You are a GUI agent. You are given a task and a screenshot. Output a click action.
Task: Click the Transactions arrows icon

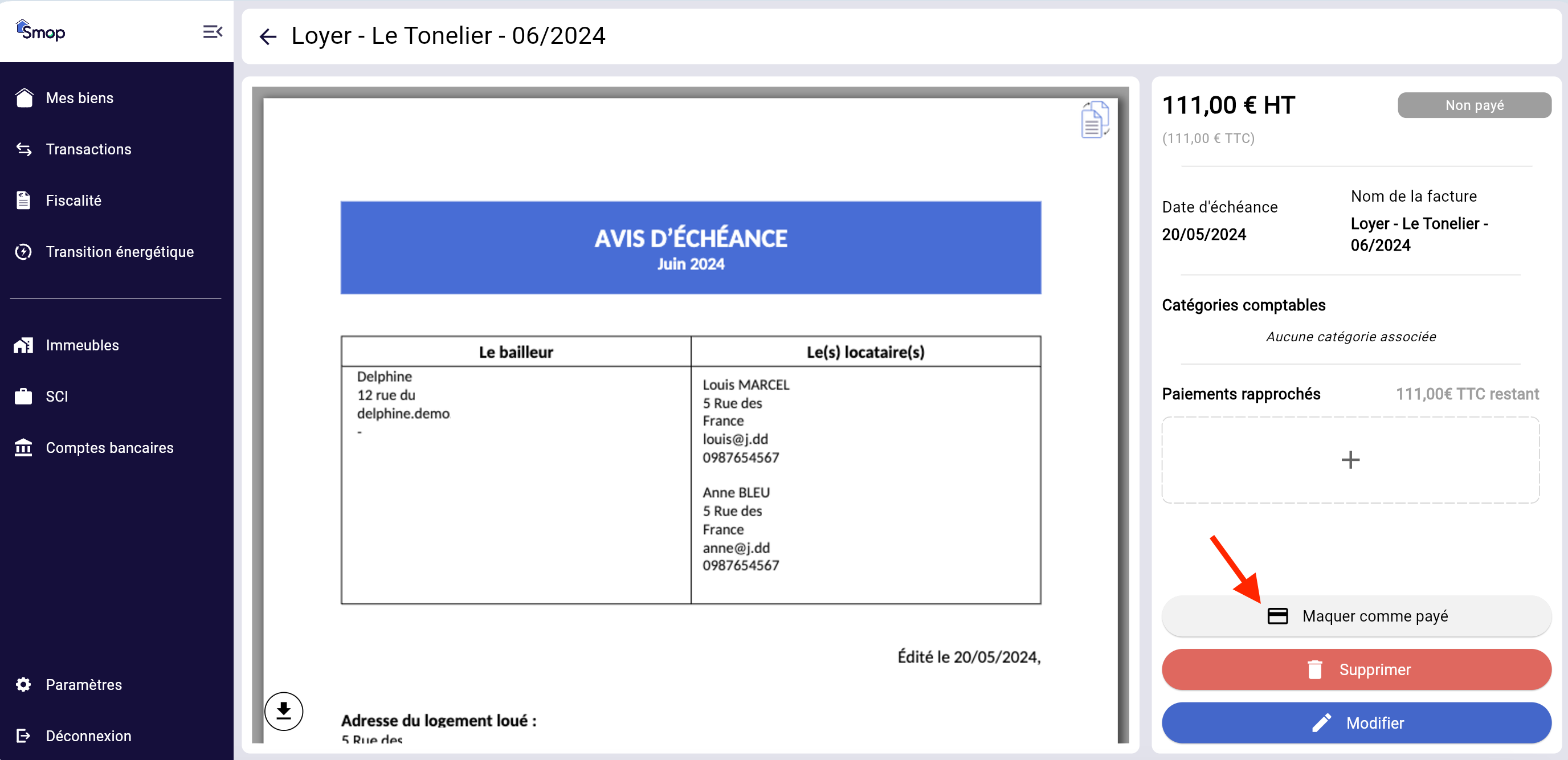(24, 149)
